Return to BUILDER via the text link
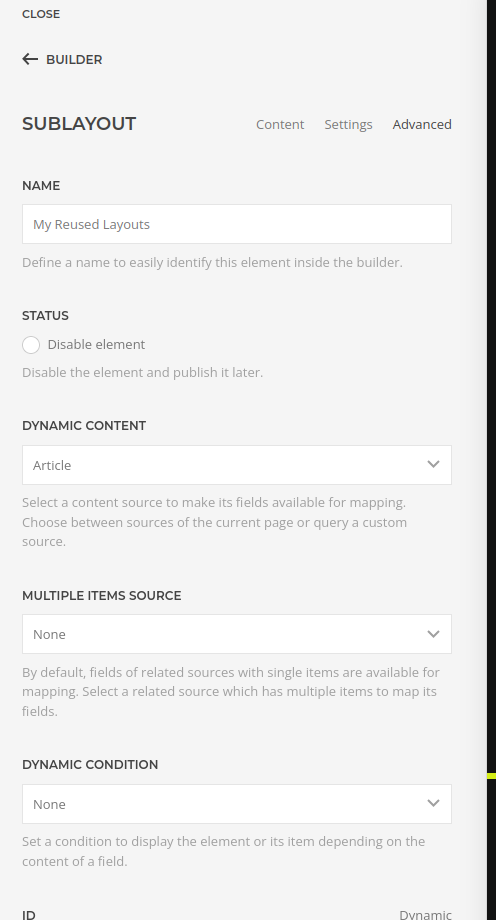The height and width of the screenshot is (920, 496). click(x=74, y=59)
